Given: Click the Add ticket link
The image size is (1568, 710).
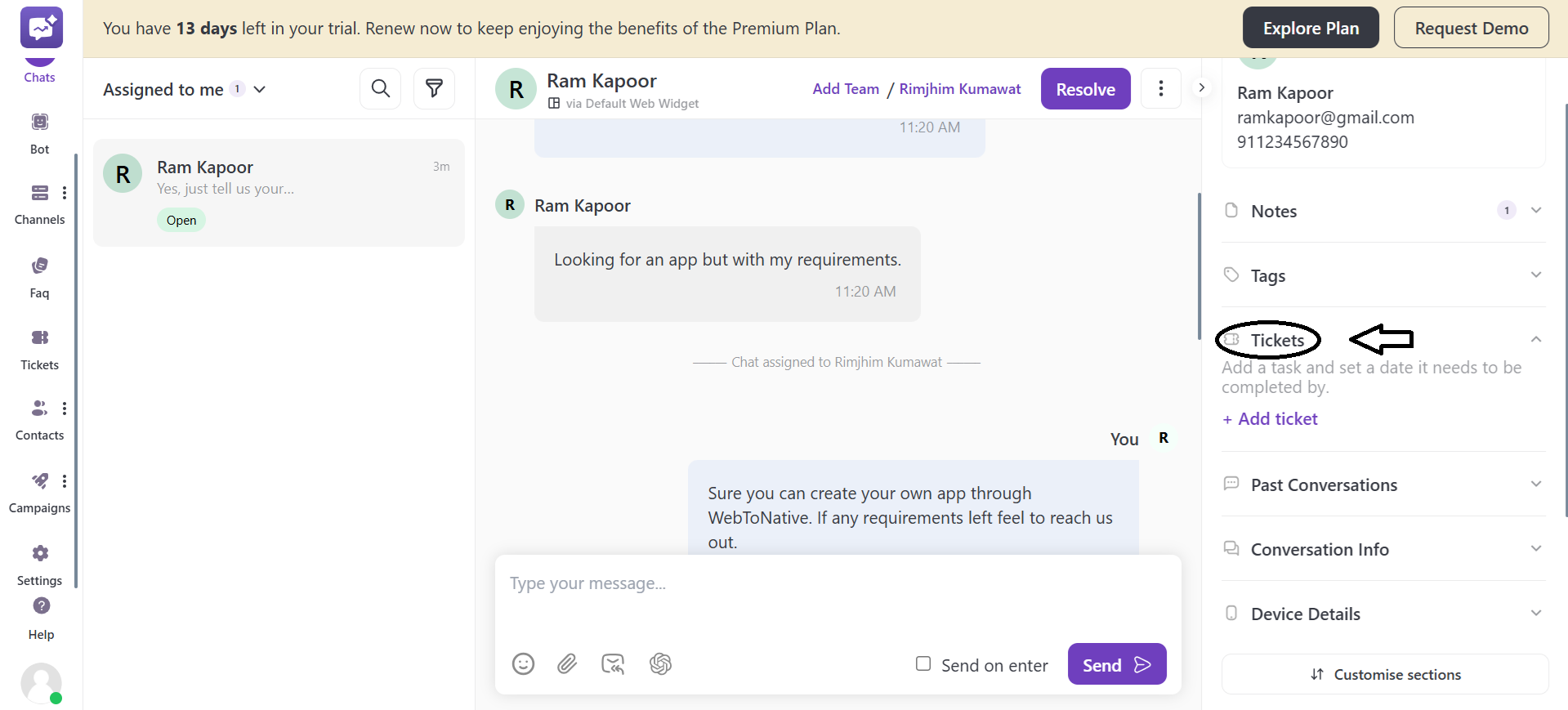Looking at the screenshot, I should tap(1271, 419).
